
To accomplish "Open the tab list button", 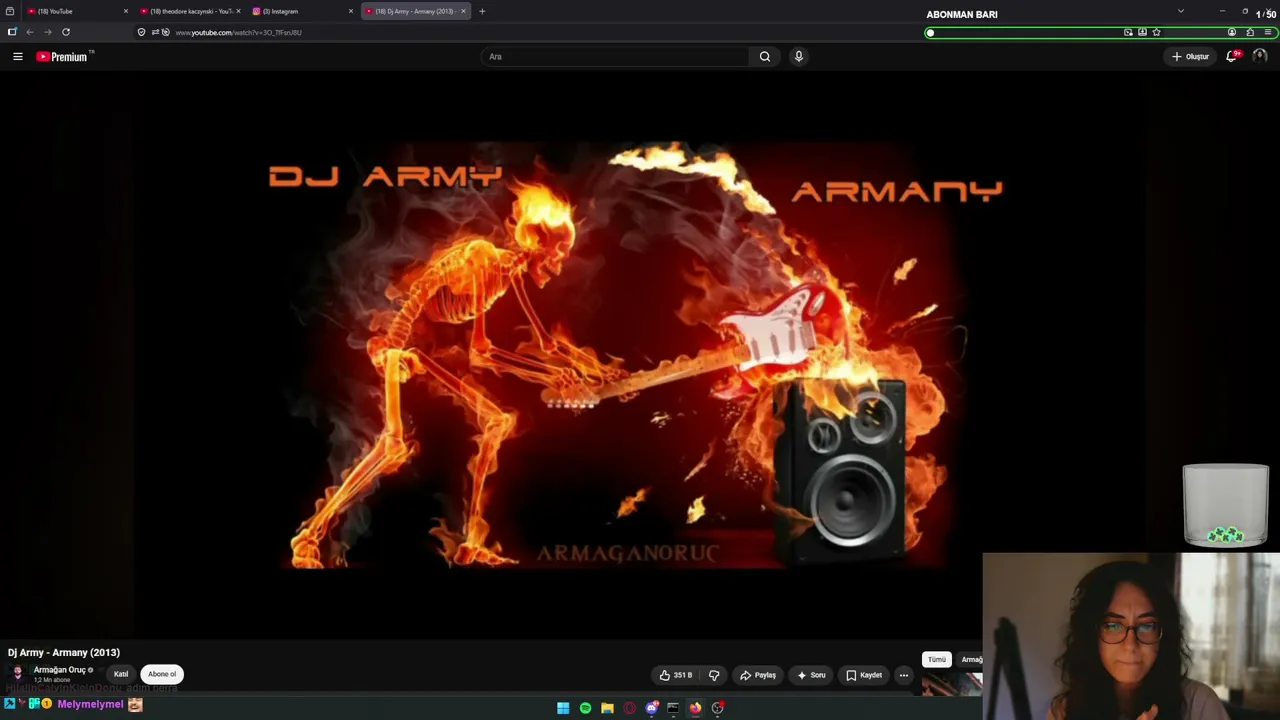I will (10, 11).
